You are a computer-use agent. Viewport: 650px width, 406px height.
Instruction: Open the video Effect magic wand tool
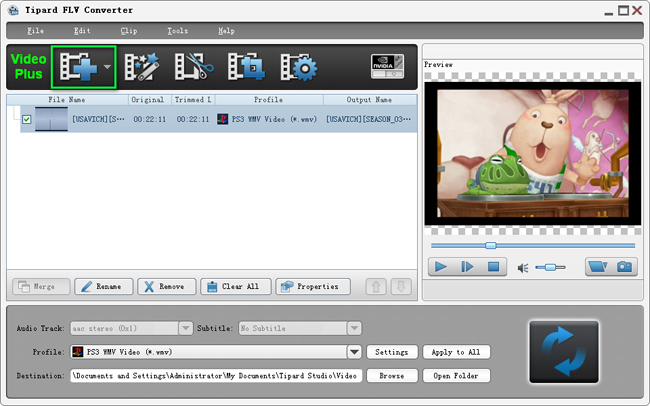coord(142,66)
